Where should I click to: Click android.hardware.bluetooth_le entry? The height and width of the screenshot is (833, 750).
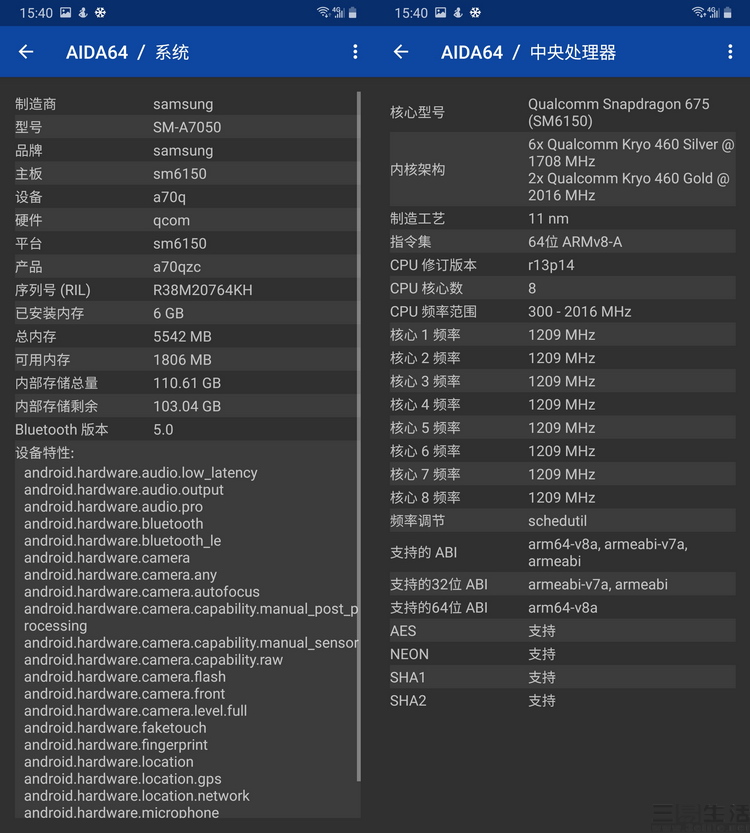(123, 541)
